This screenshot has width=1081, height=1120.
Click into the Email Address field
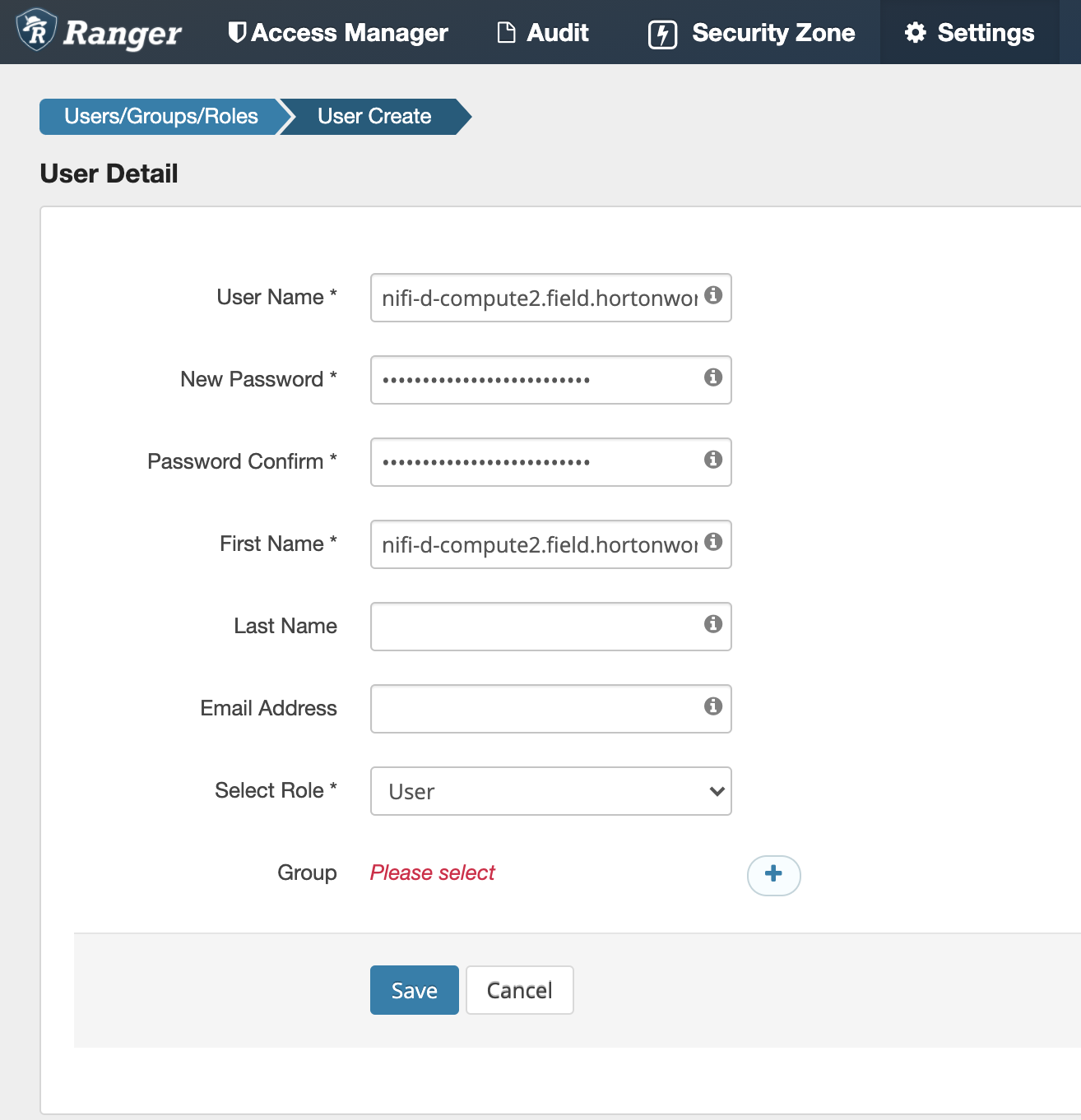point(535,709)
